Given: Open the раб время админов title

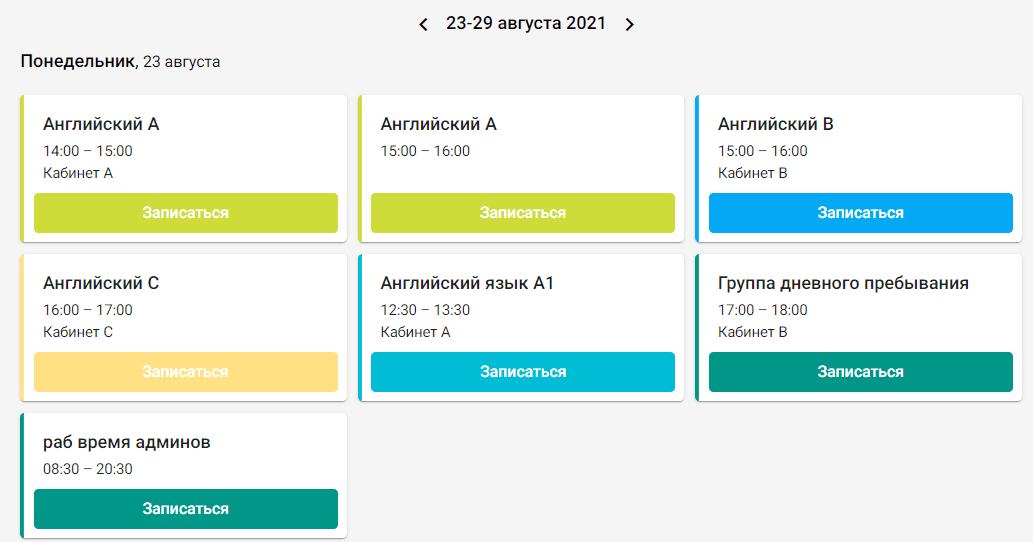Looking at the screenshot, I should (x=127, y=443).
